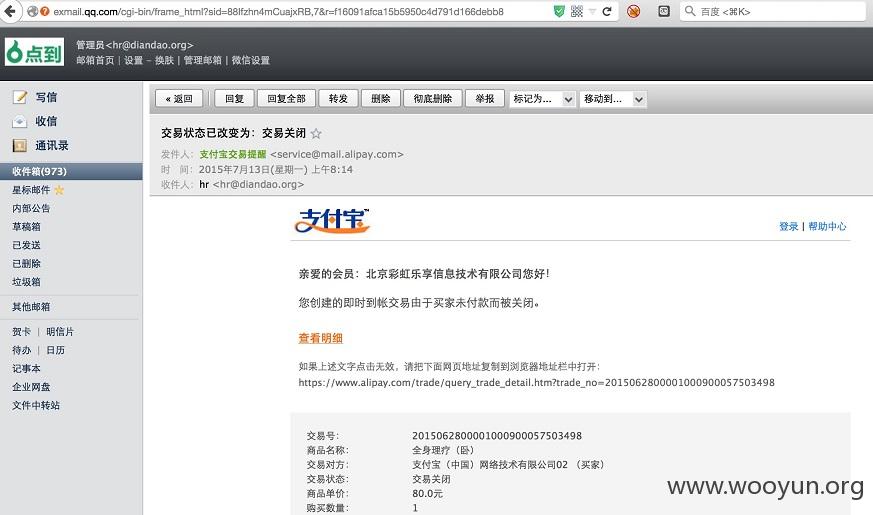Click Alipay 帮助中心 help center link

pos(827,226)
